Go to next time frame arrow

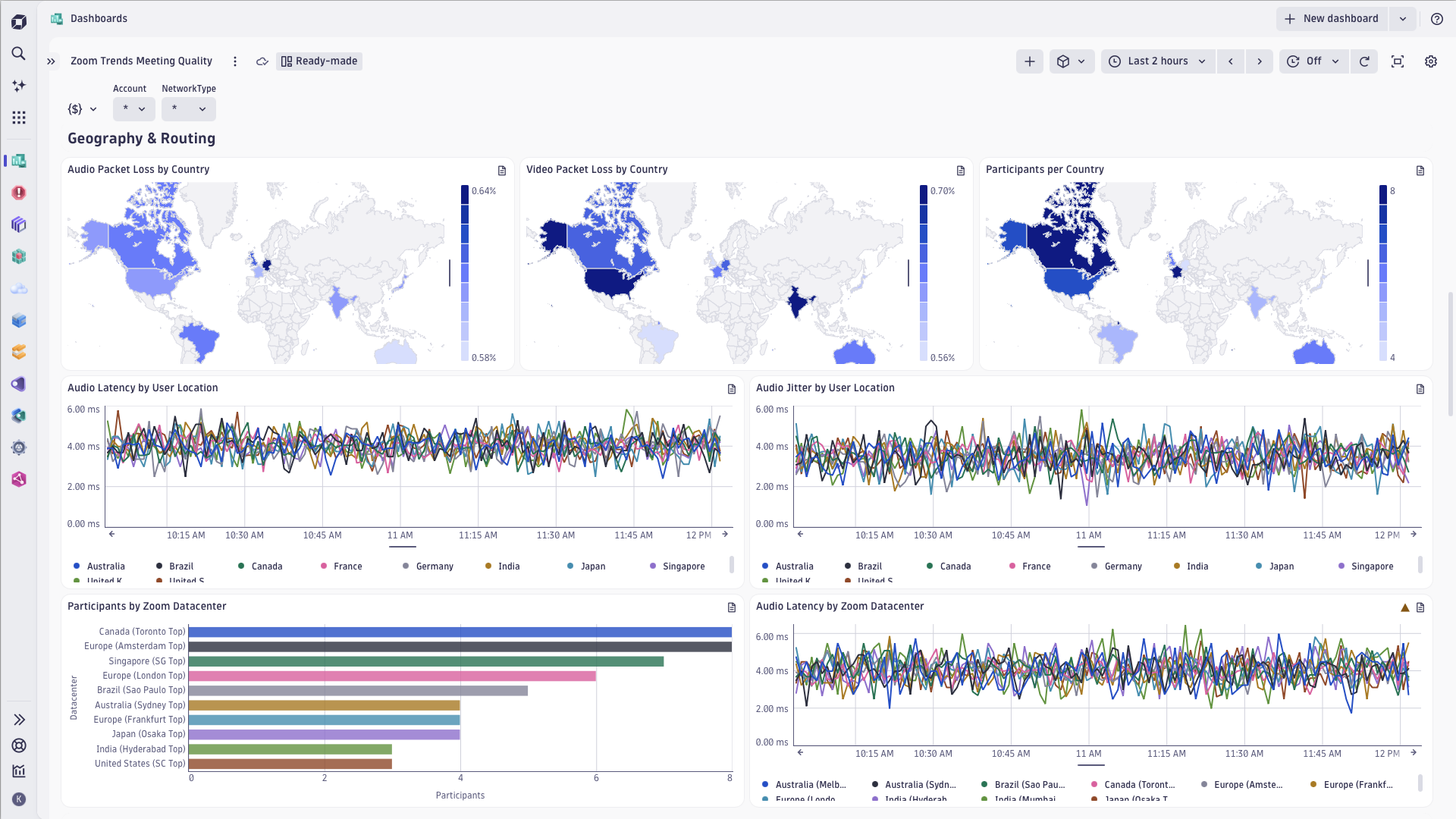[1260, 61]
